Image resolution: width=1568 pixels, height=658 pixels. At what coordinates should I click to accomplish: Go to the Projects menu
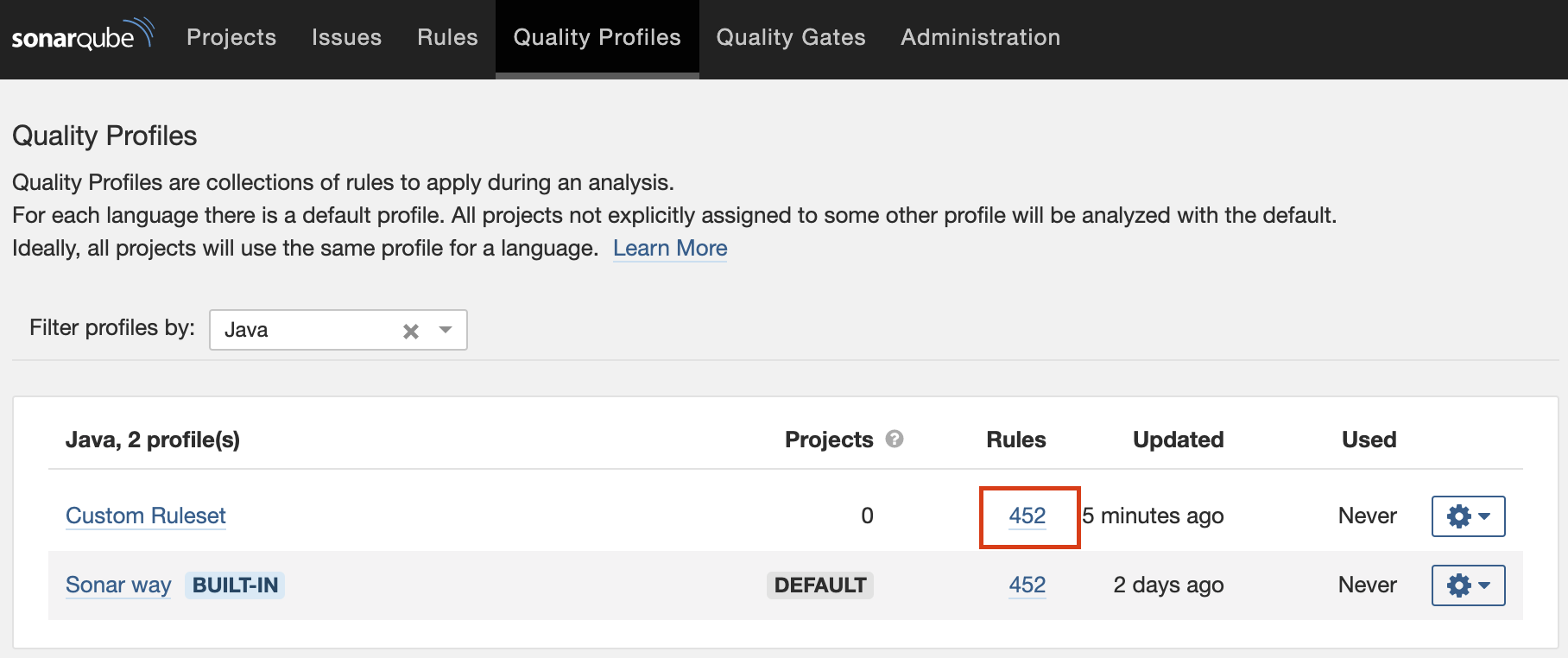[231, 37]
